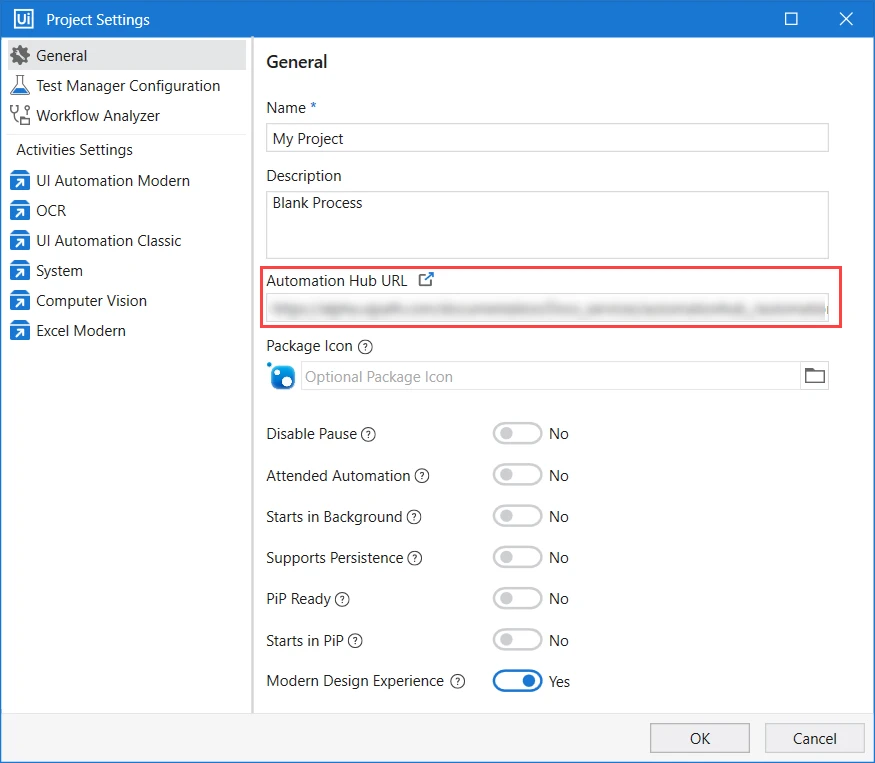This screenshot has height=763, width=875.
Task: Maximize the Project Settings window
Action: (x=791, y=19)
